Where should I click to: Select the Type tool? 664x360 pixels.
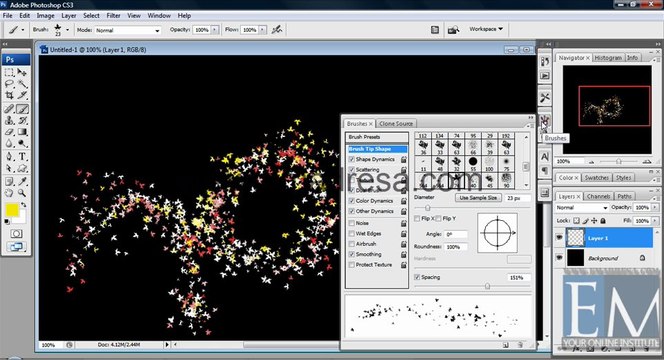pyautogui.click(x=22, y=157)
